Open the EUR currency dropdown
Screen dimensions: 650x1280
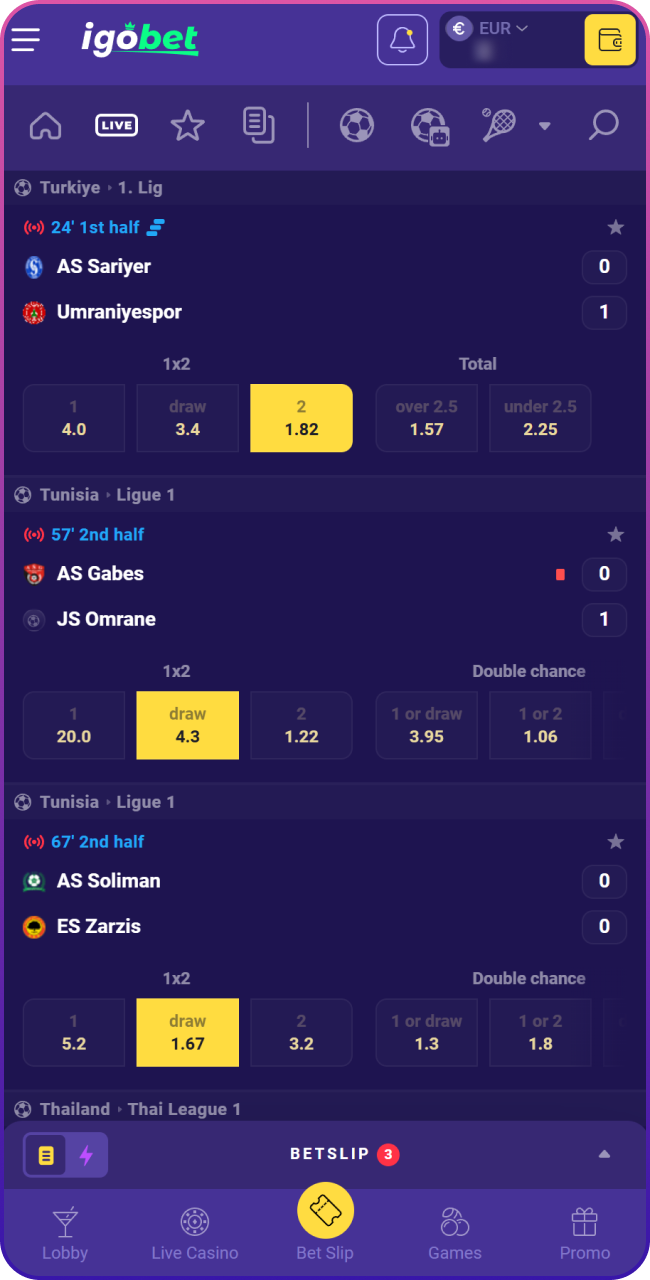click(503, 29)
